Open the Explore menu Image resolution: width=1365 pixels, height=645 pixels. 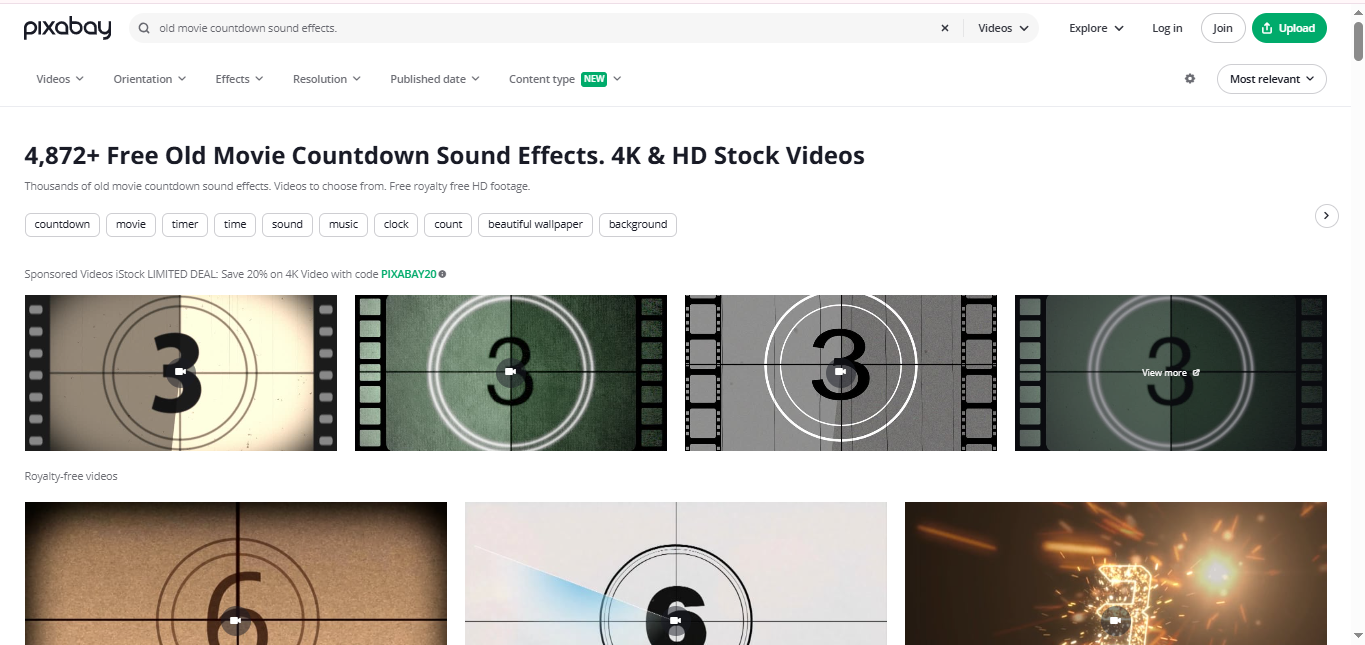[1094, 28]
